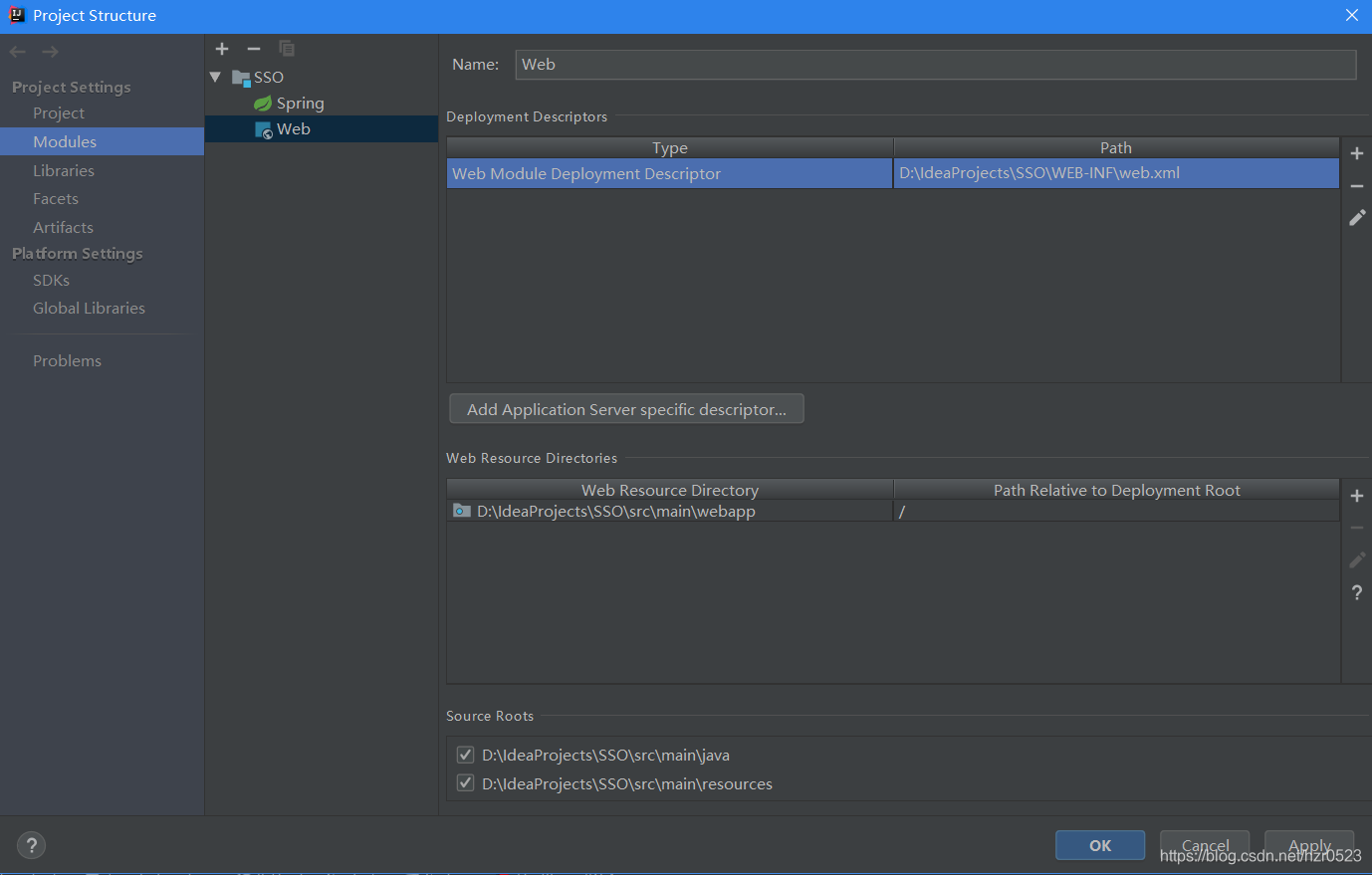Image resolution: width=1372 pixels, height=875 pixels.
Task: Click the back navigation arrow
Action: [18, 52]
